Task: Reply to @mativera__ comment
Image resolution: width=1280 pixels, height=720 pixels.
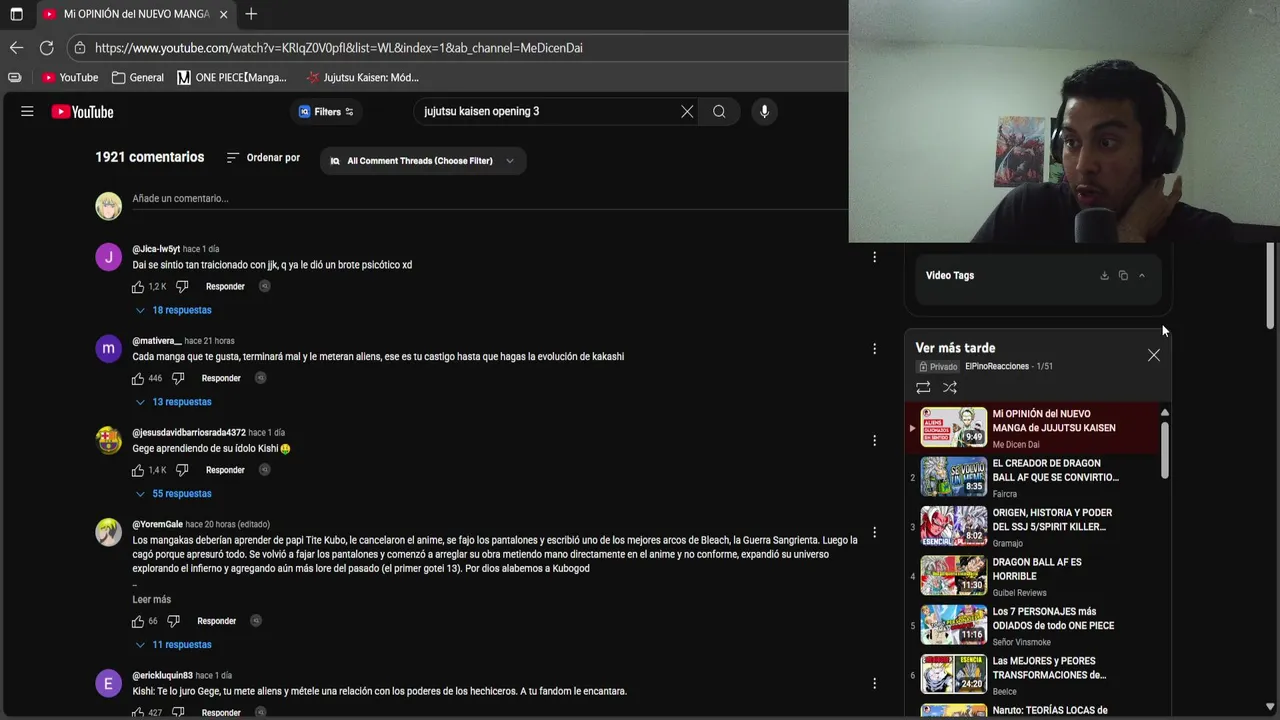Action: tap(221, 379)
